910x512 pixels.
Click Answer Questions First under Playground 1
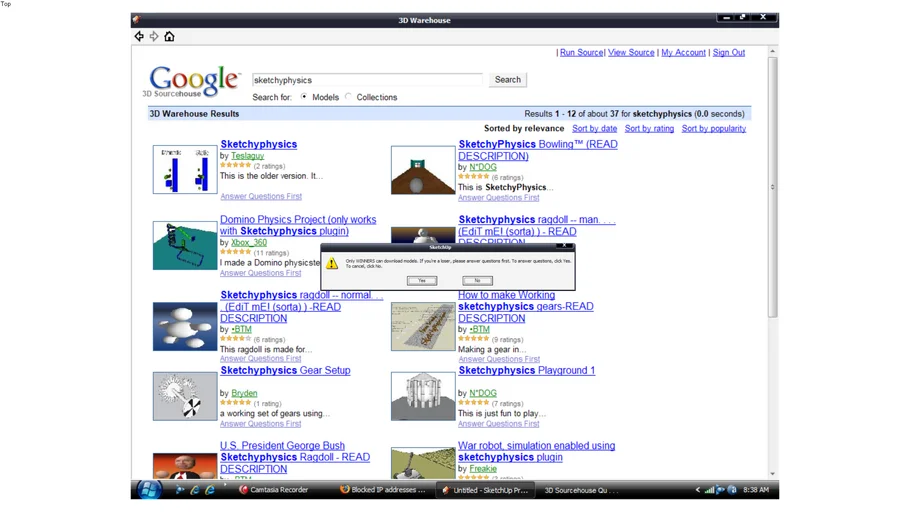[x=499, y=424]
